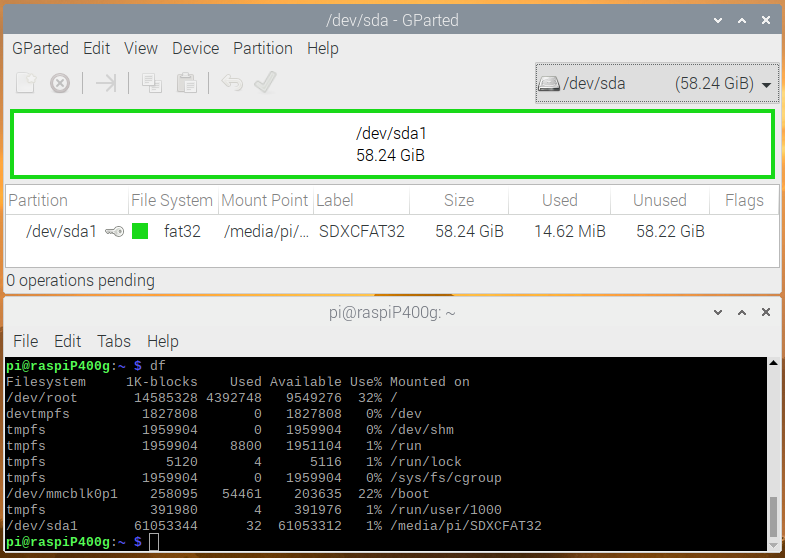Maximize the terminal window

point(742,313)
